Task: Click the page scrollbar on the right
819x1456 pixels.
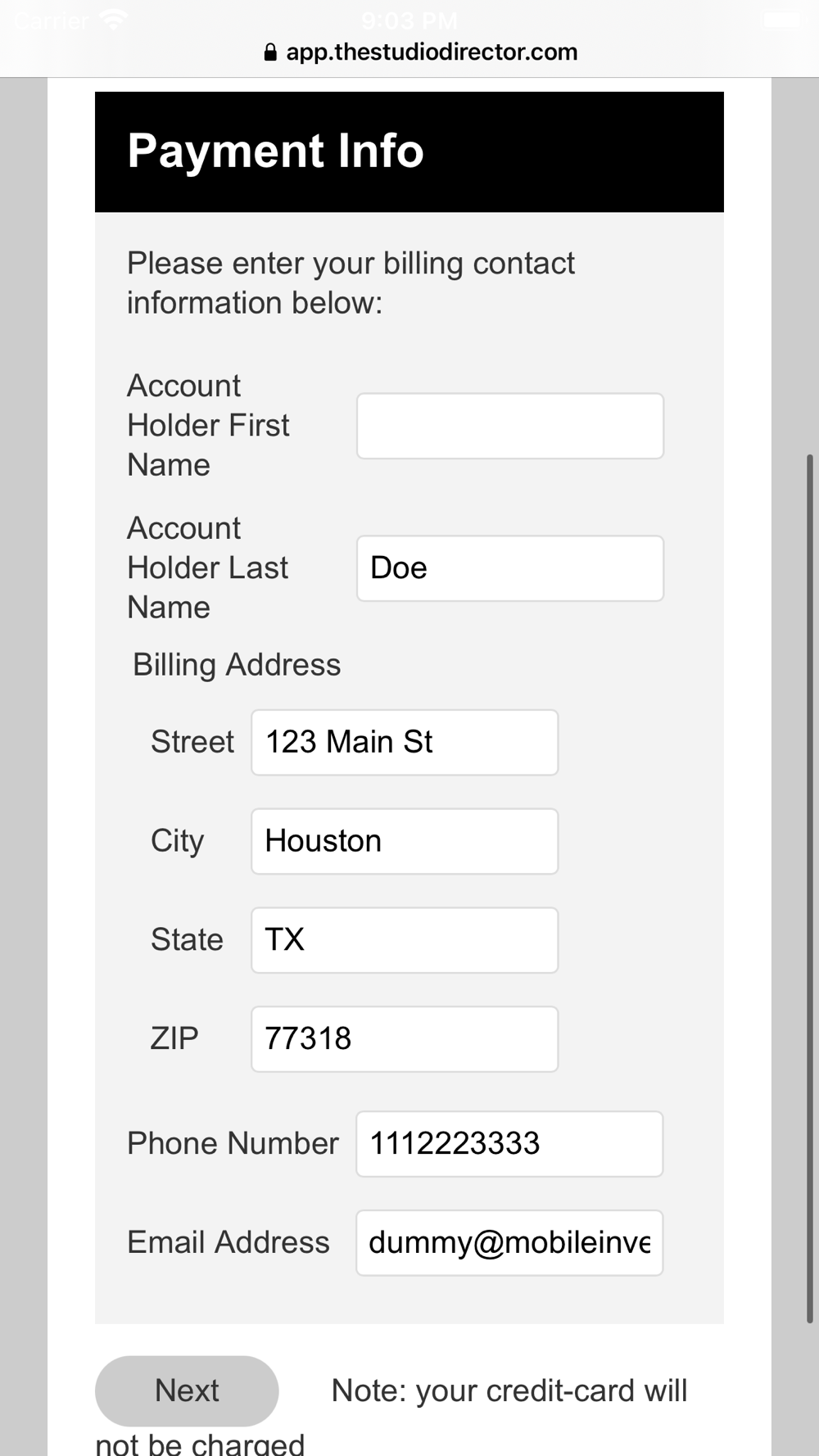Action: [811, 889]
